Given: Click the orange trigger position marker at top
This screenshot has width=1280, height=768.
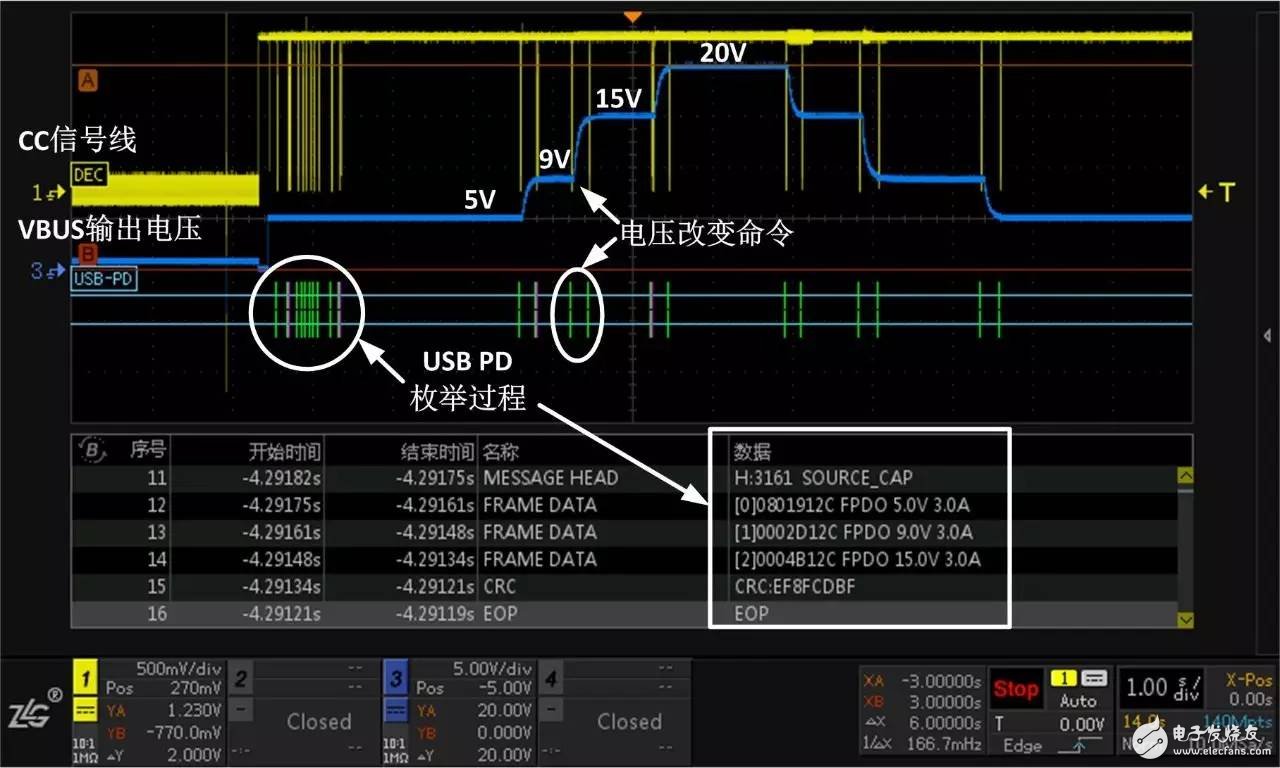Looking at the screenshot, I should tap(631, 17).
